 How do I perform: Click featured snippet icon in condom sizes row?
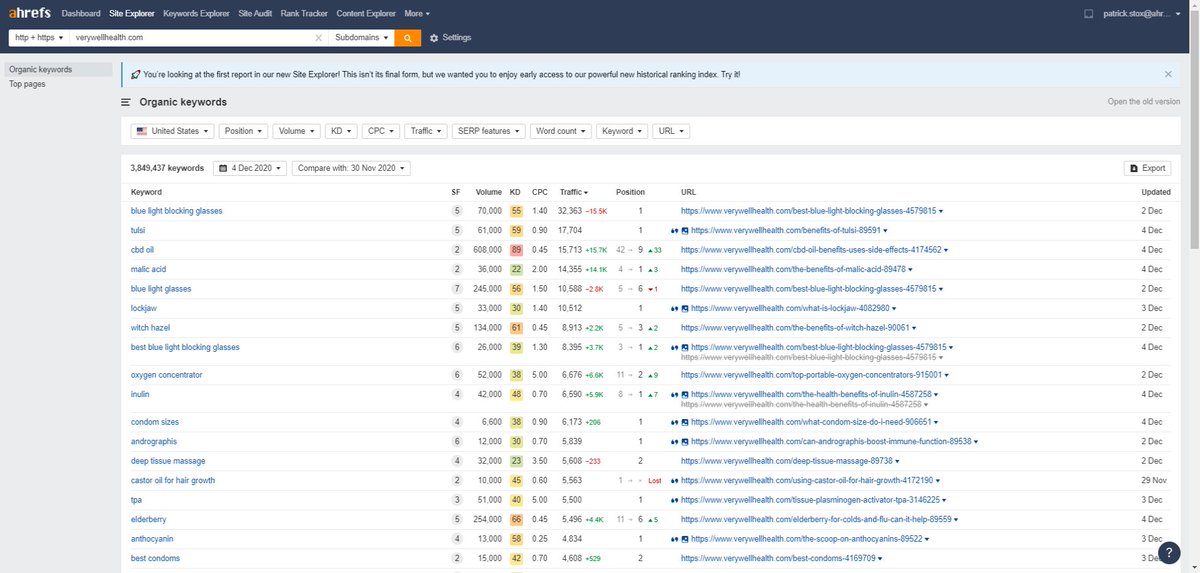point(674,422)
